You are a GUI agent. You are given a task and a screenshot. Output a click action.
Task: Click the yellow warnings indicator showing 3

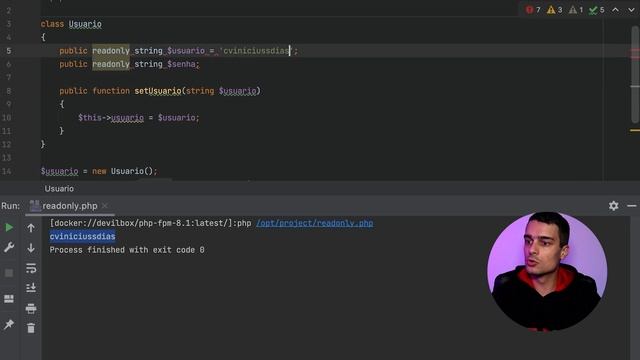click(555, 10)
